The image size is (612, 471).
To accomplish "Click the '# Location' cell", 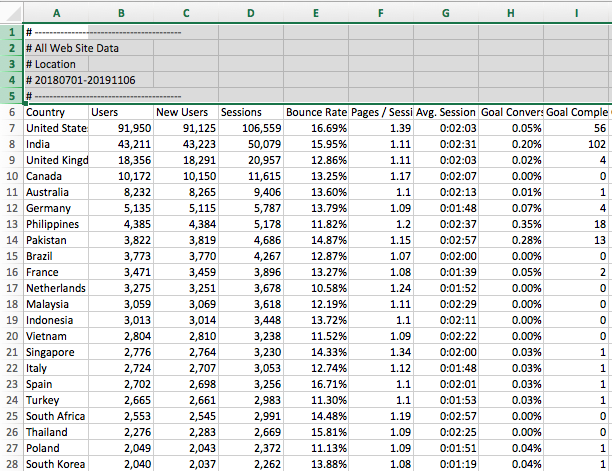I will click(x=56, y=64).
